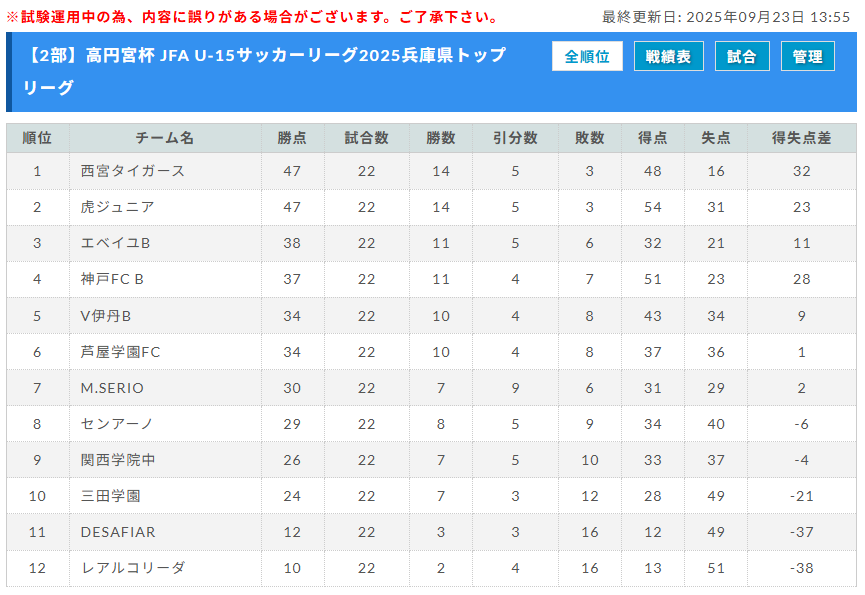Select 関西学院中 in the standings

pyautogui.click(x=118, y=460)
